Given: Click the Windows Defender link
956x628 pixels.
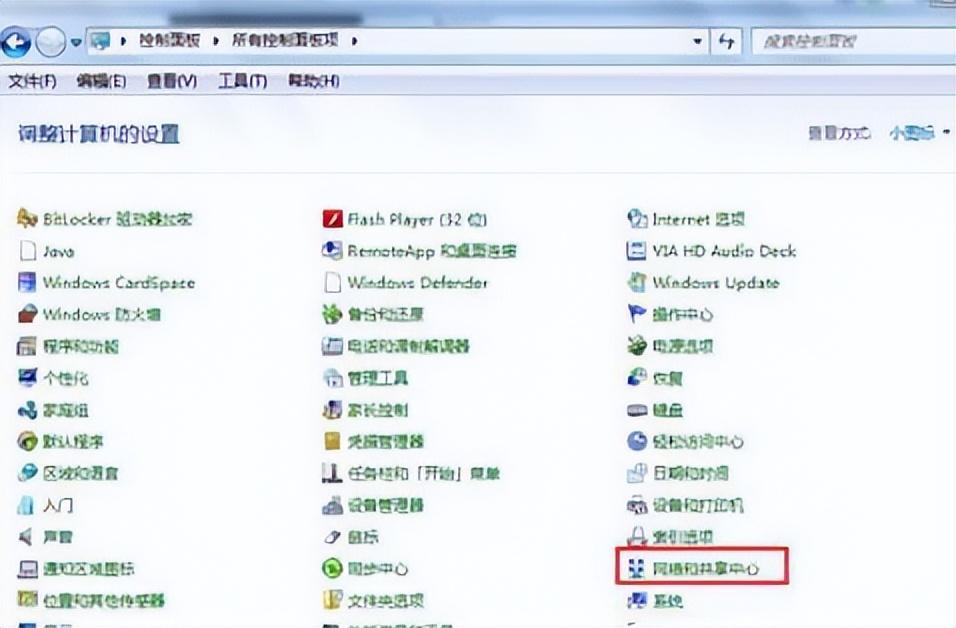Looking at the screenshot, I should tap(418, 283).
